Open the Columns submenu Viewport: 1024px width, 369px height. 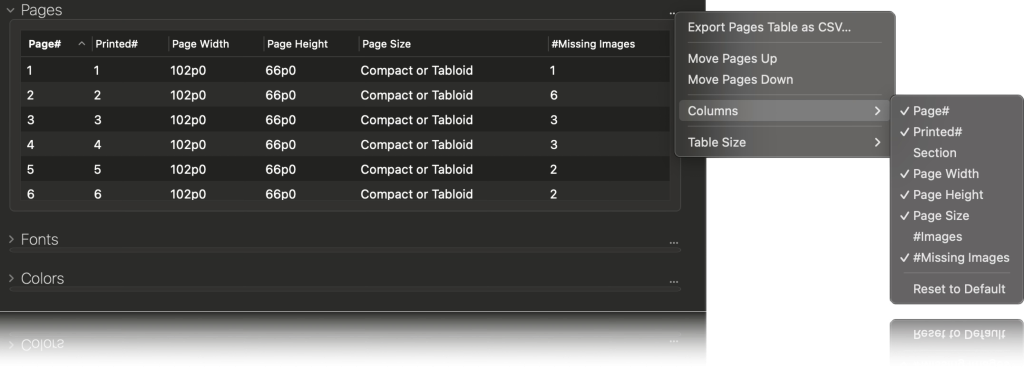pos(784,111)
